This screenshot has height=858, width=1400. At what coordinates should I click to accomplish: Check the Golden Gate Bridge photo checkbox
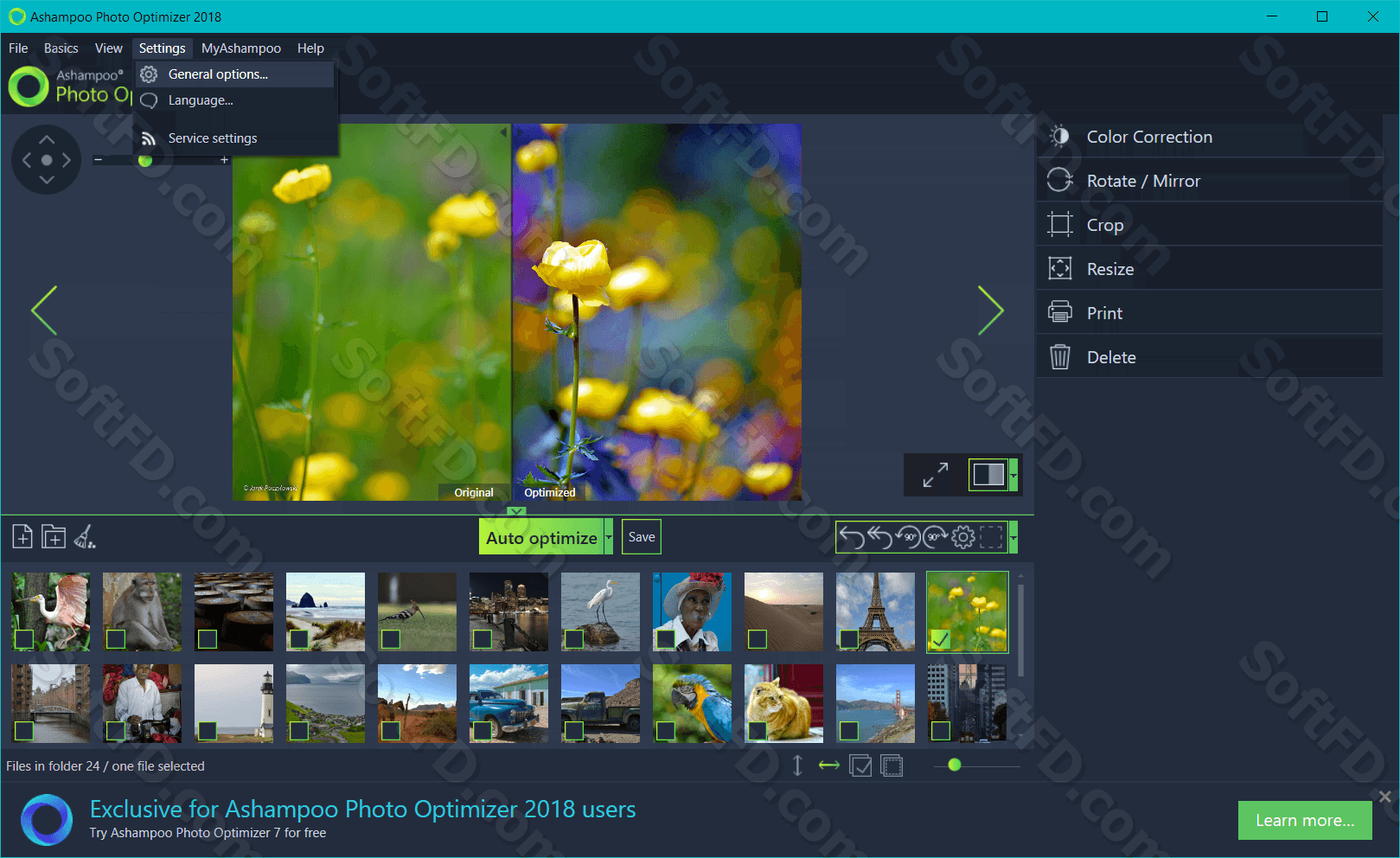pos(849,731)
